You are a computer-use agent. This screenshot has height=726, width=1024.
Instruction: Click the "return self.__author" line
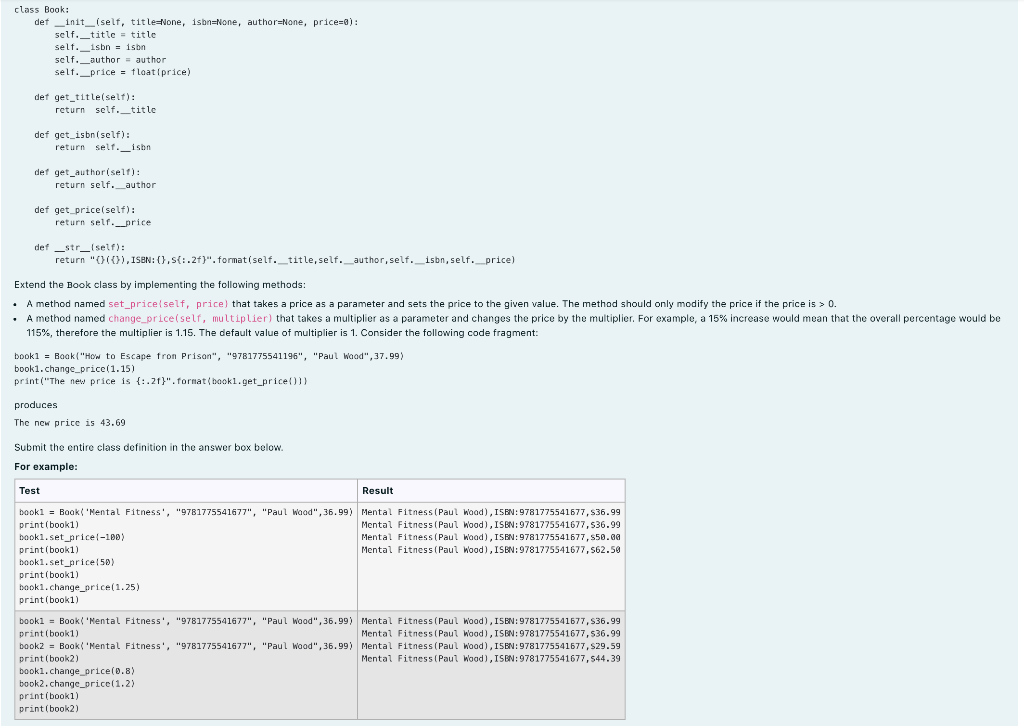105,185
